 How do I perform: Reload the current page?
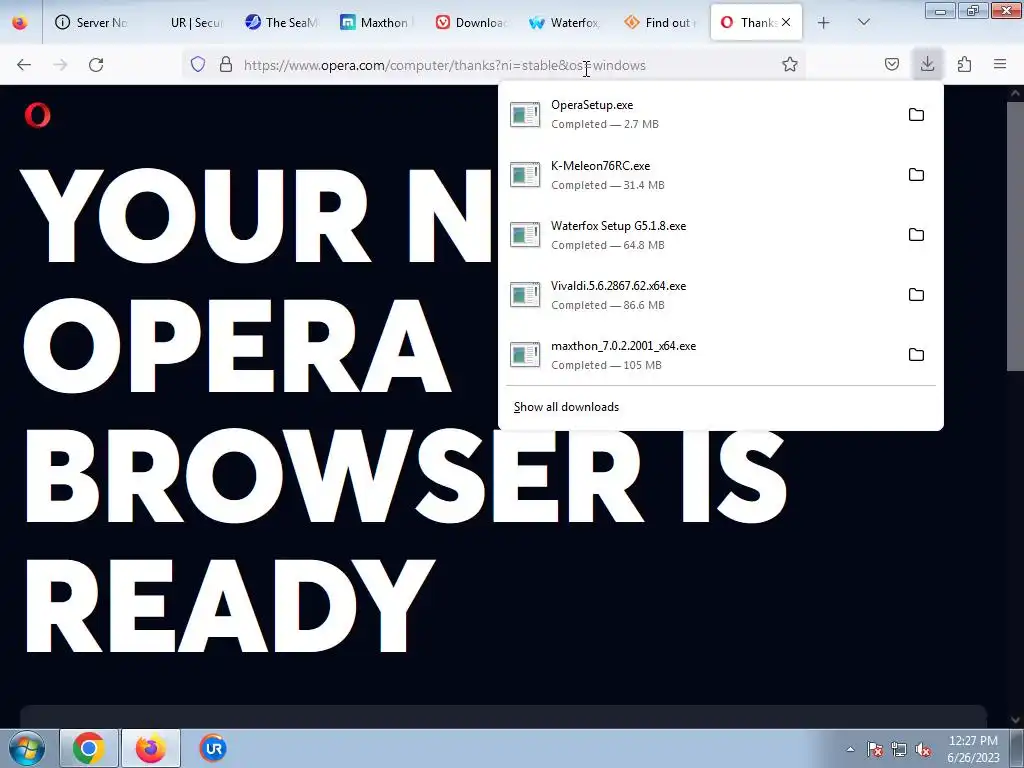click(96, 65)
